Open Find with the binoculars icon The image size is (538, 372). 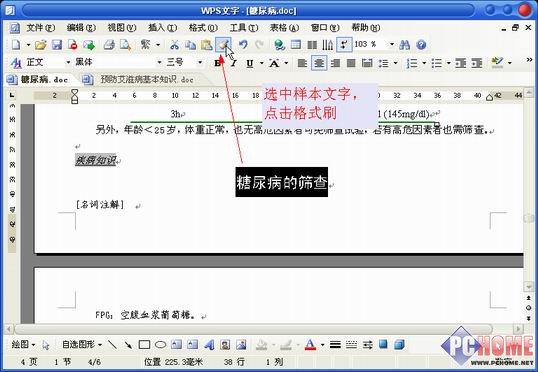(x=405, y=45)
